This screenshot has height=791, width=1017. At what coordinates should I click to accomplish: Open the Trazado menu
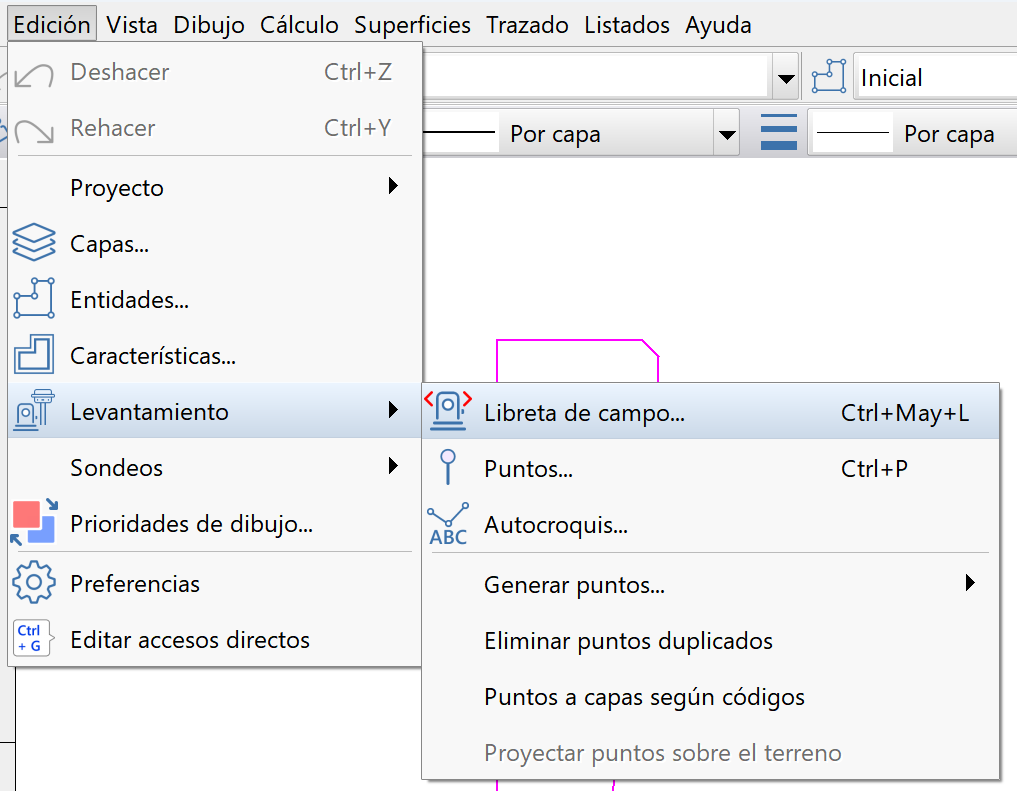(x=527, y=25)
